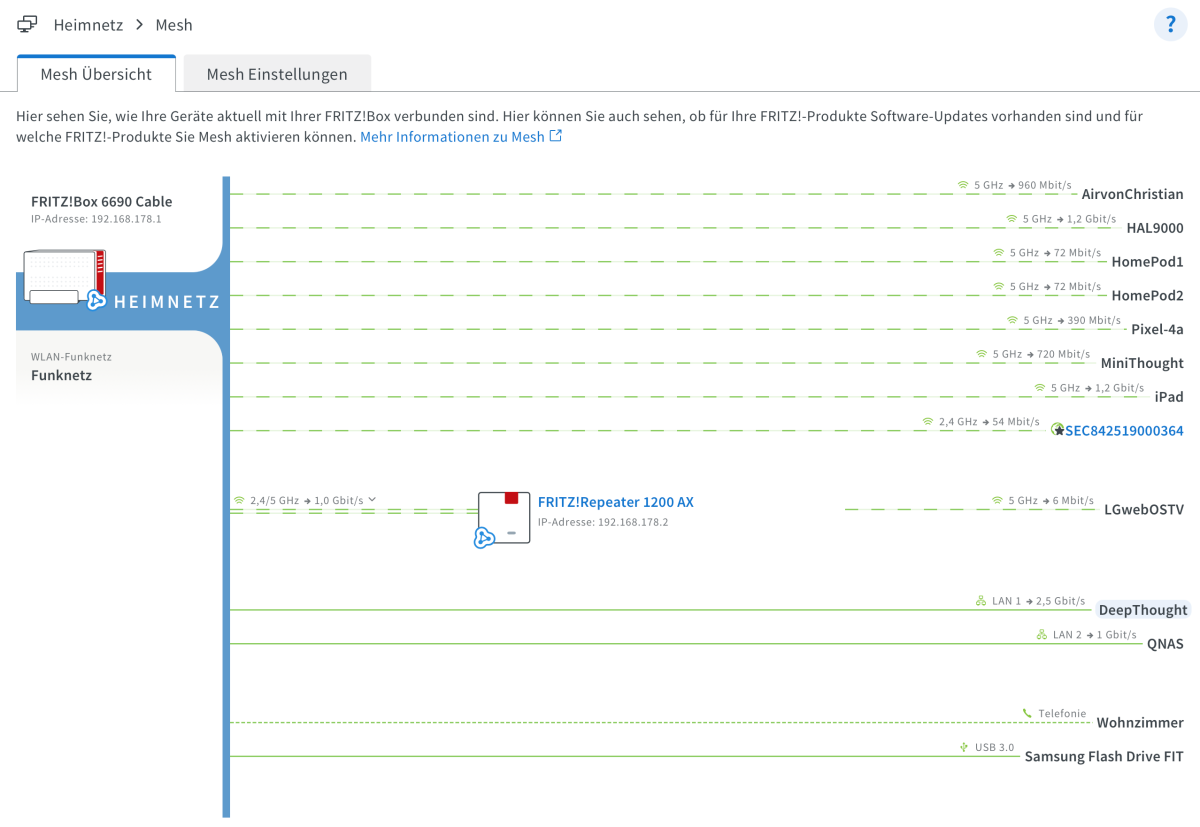1200x827 pixels.
Task: Open the Mesh Einstellungen tab
Action: coord(277,74)
